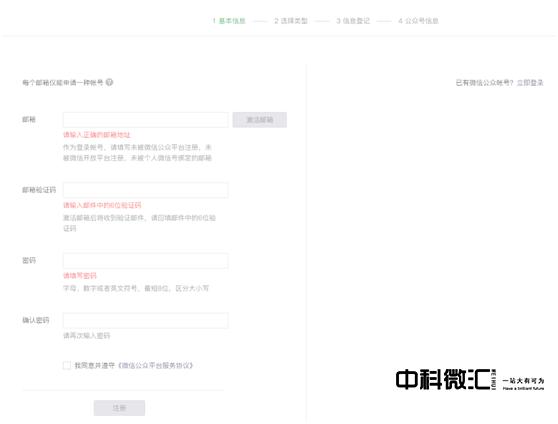Click the red 请输入正确的邮箱地址 error text
Screen dimensions: 558x424
97,135
